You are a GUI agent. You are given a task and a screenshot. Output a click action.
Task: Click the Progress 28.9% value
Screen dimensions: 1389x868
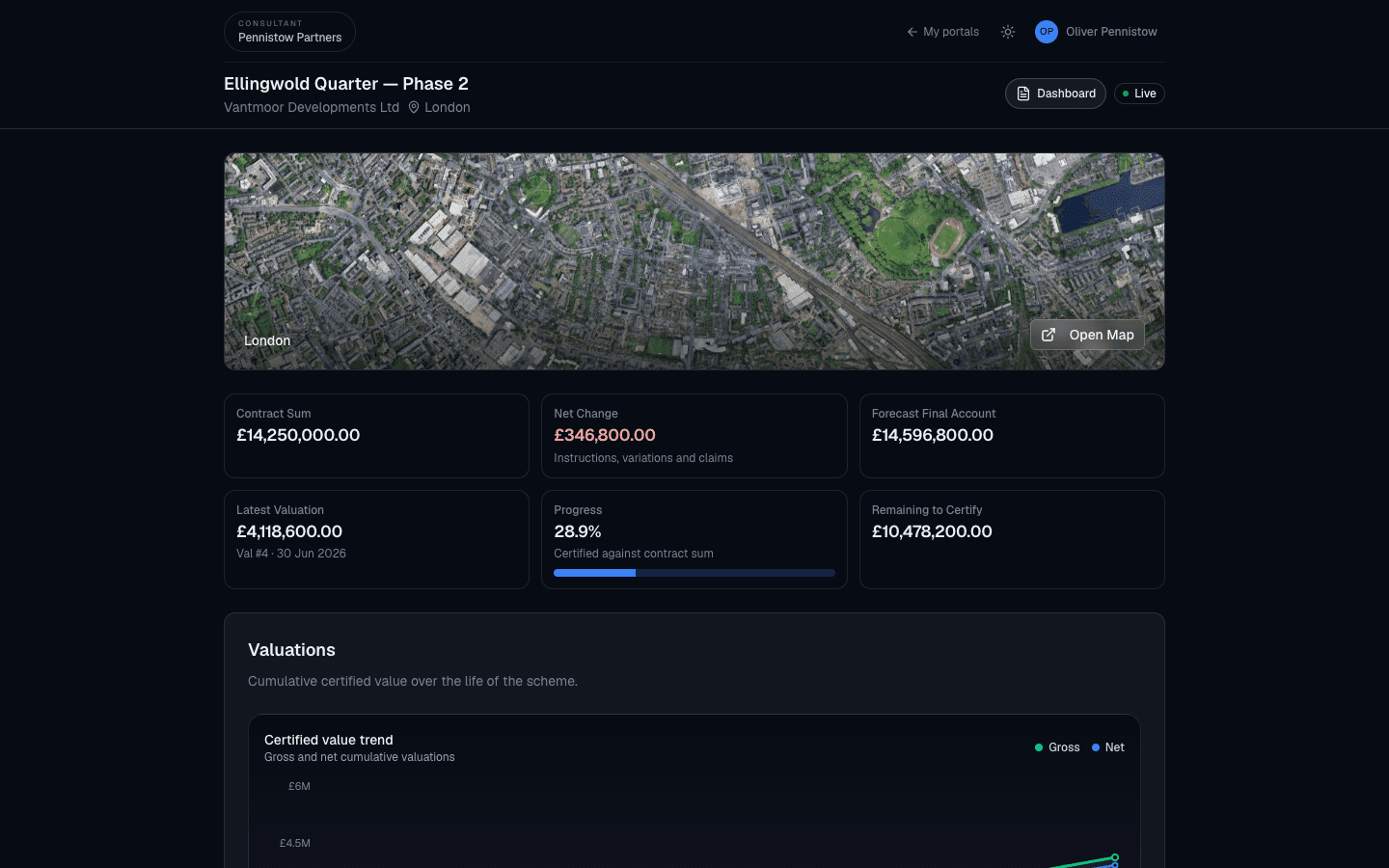(578, 531)
